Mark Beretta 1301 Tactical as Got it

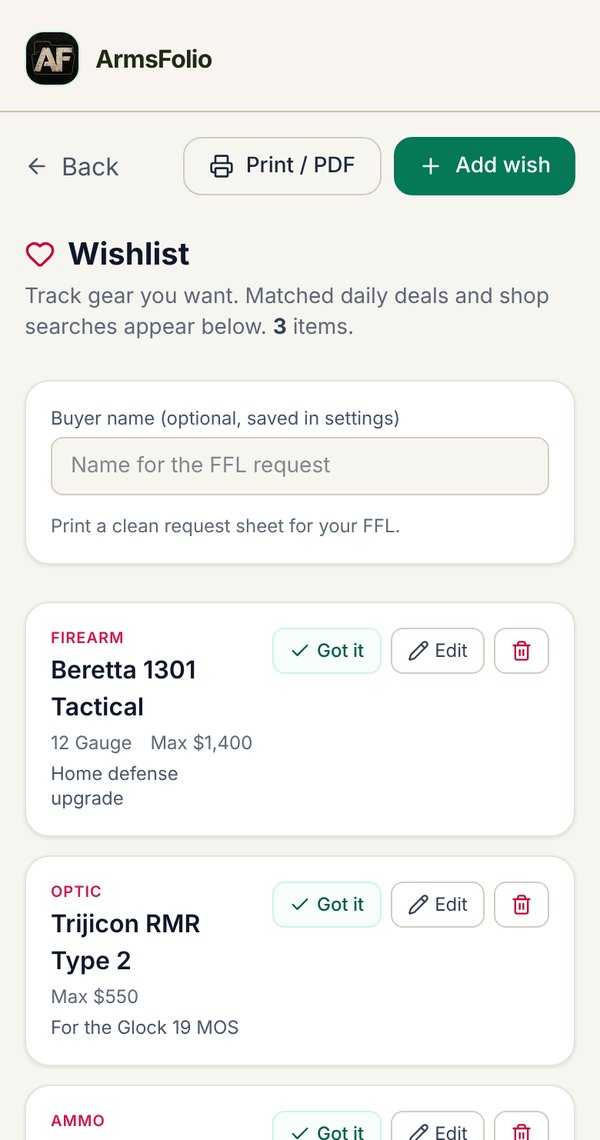coord(327,651)
